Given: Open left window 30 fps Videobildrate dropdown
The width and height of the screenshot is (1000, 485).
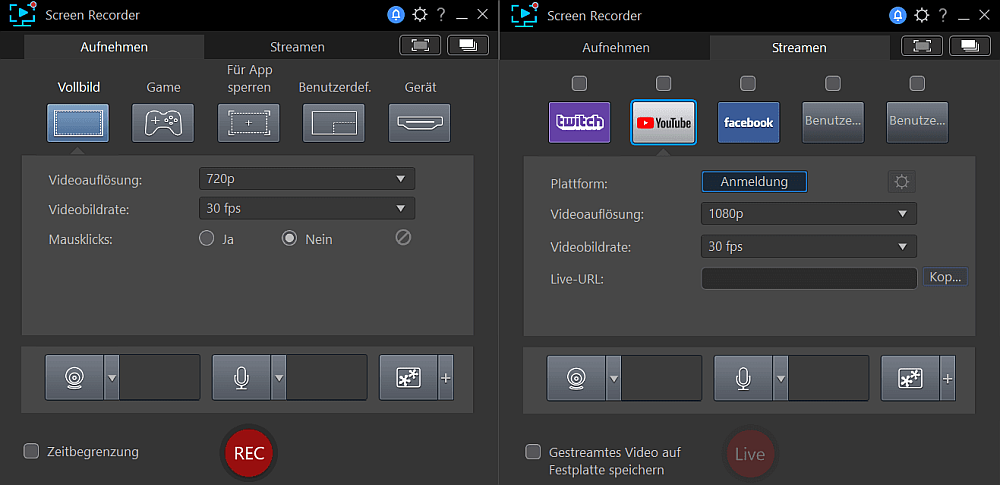Looking at the screenshot, I should pyautogui.click(x=307, y=208).
